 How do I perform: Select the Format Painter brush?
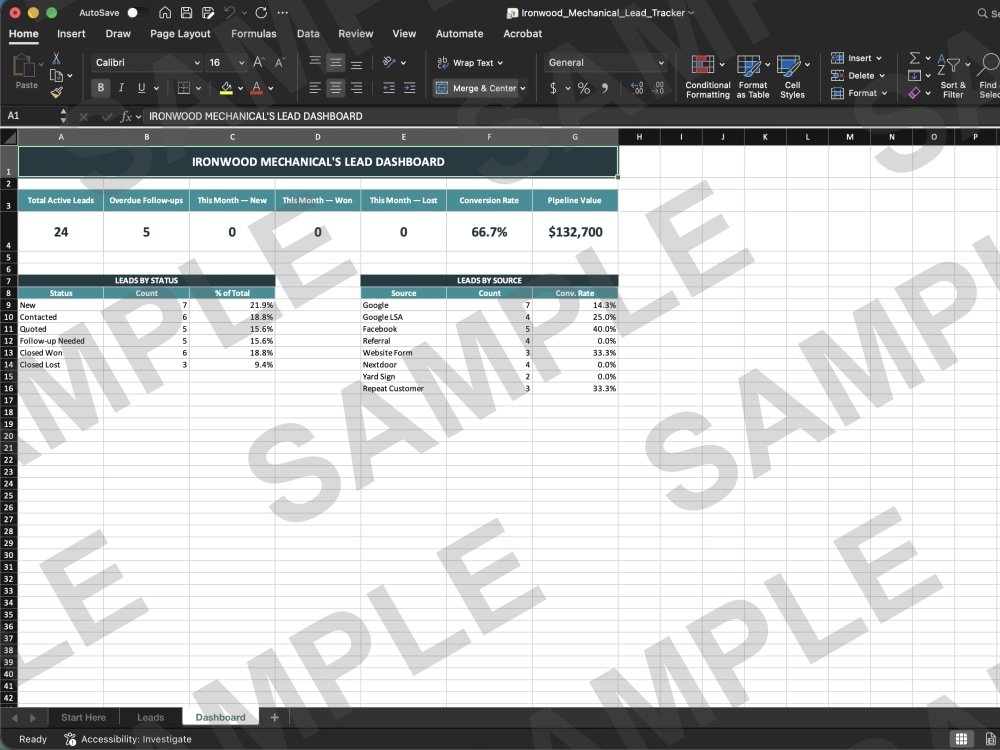tap(56, 92)
